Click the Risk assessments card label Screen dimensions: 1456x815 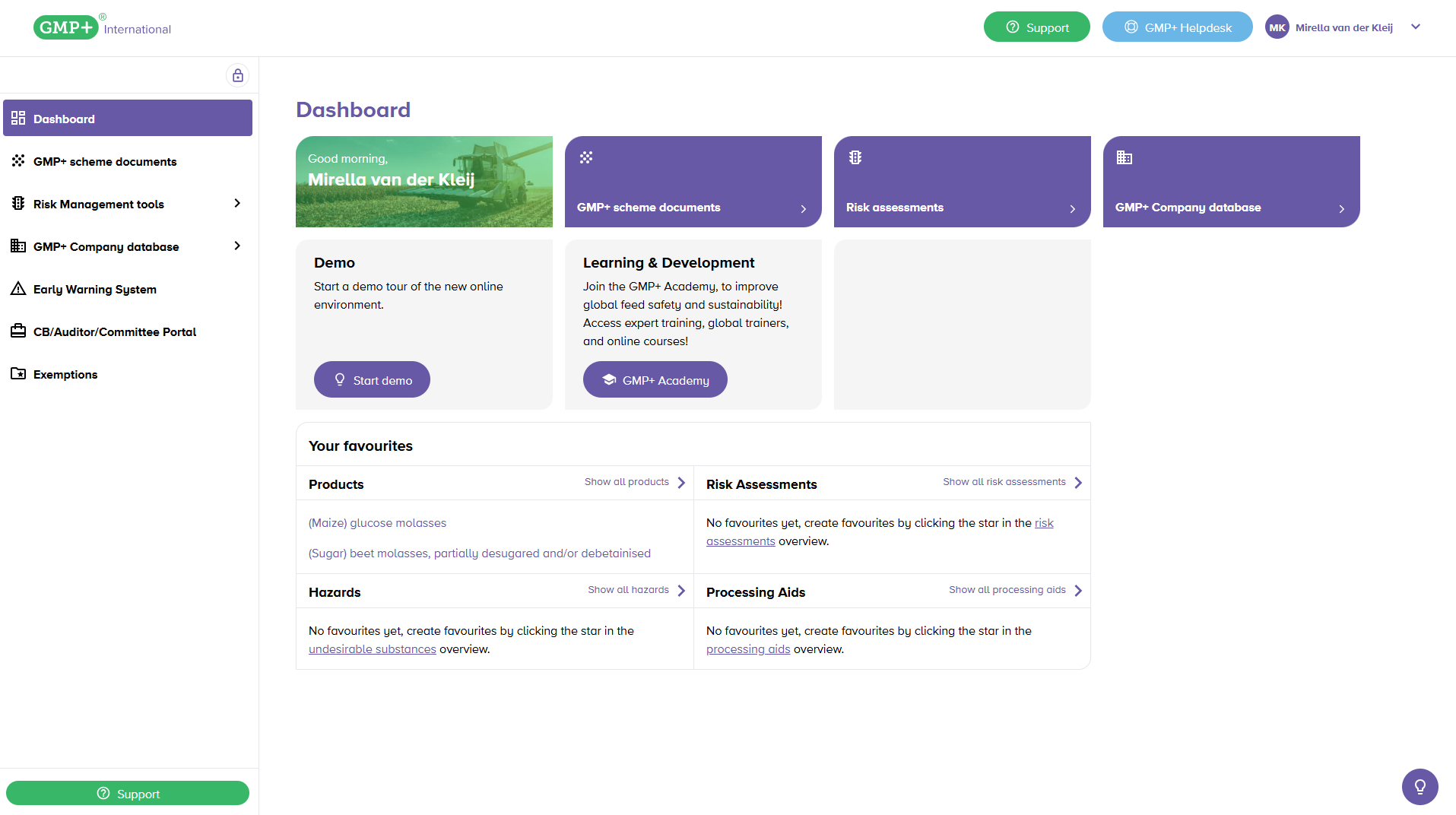tap(894, 208)
